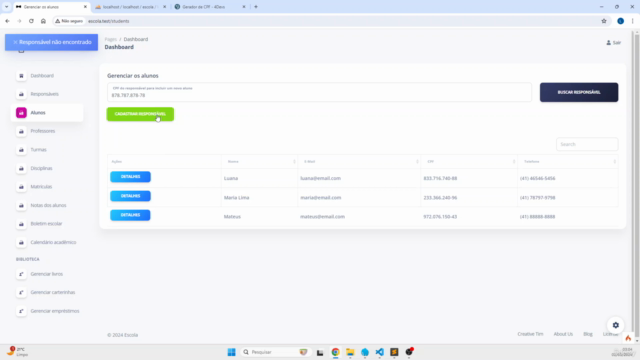
Task: Click the Sair logout link
Action: 613,42
